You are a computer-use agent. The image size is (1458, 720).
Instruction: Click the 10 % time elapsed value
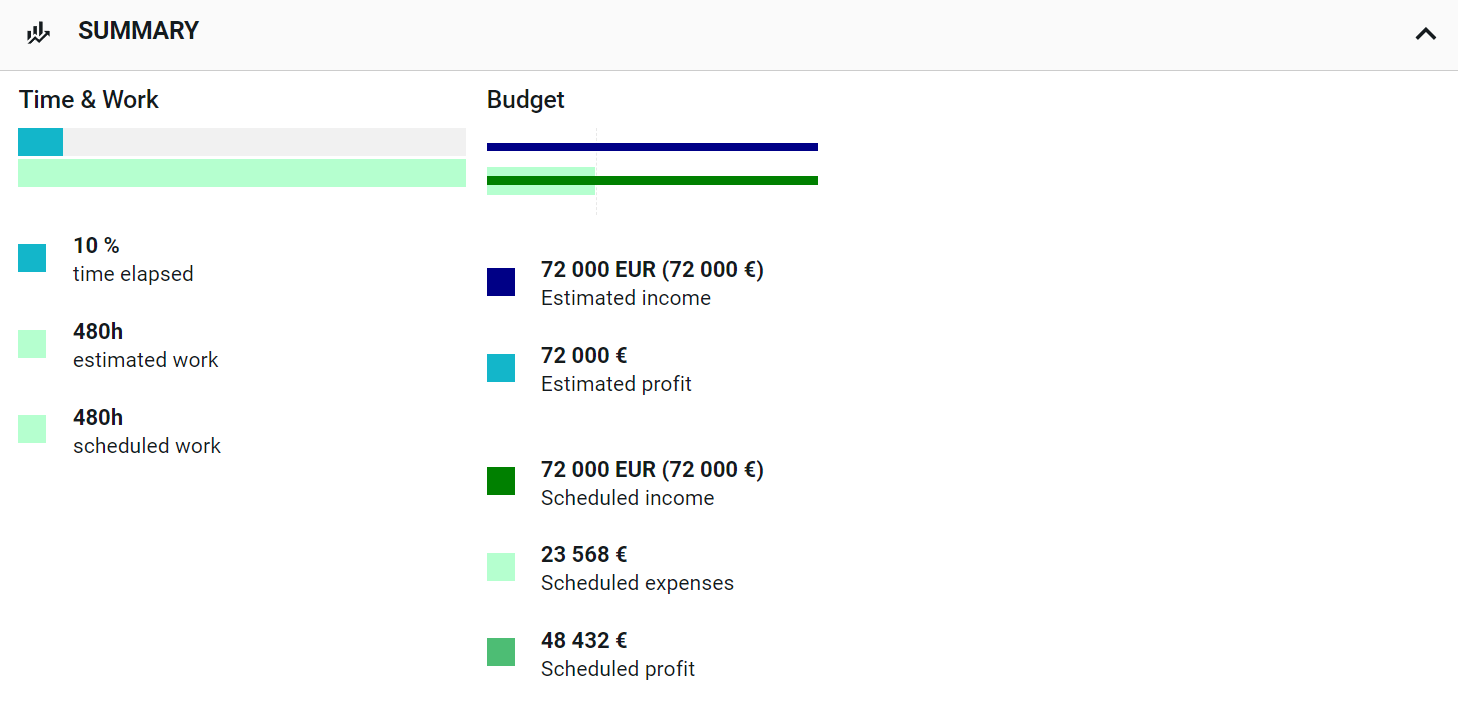click(96, 246)
